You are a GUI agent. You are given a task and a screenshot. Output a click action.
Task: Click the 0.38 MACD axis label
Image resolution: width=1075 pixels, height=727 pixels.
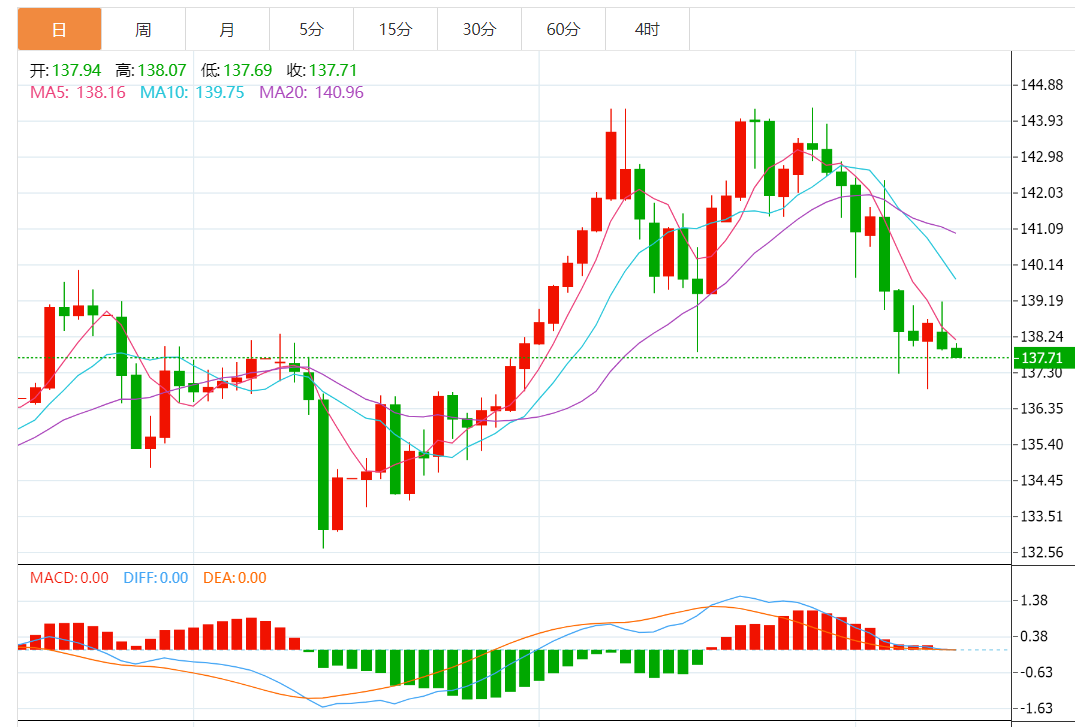pyautogui.click(x=1034, y=636)
